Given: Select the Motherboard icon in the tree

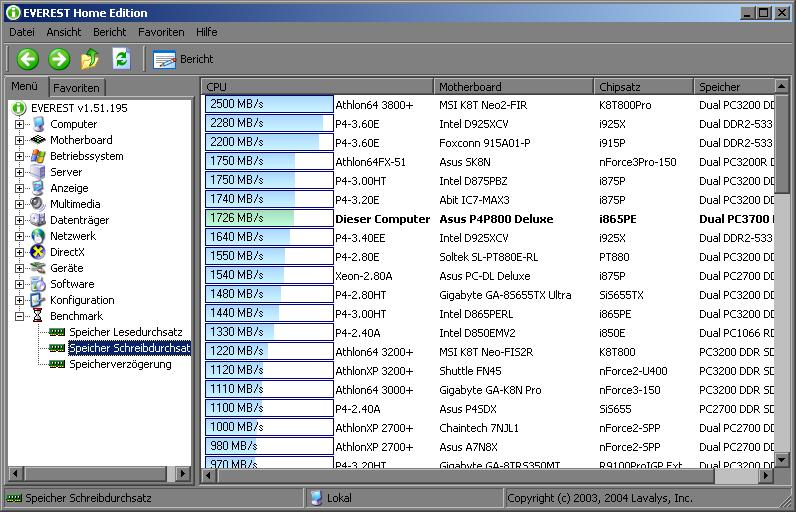Looking at the screenshot, I should 38,140.
